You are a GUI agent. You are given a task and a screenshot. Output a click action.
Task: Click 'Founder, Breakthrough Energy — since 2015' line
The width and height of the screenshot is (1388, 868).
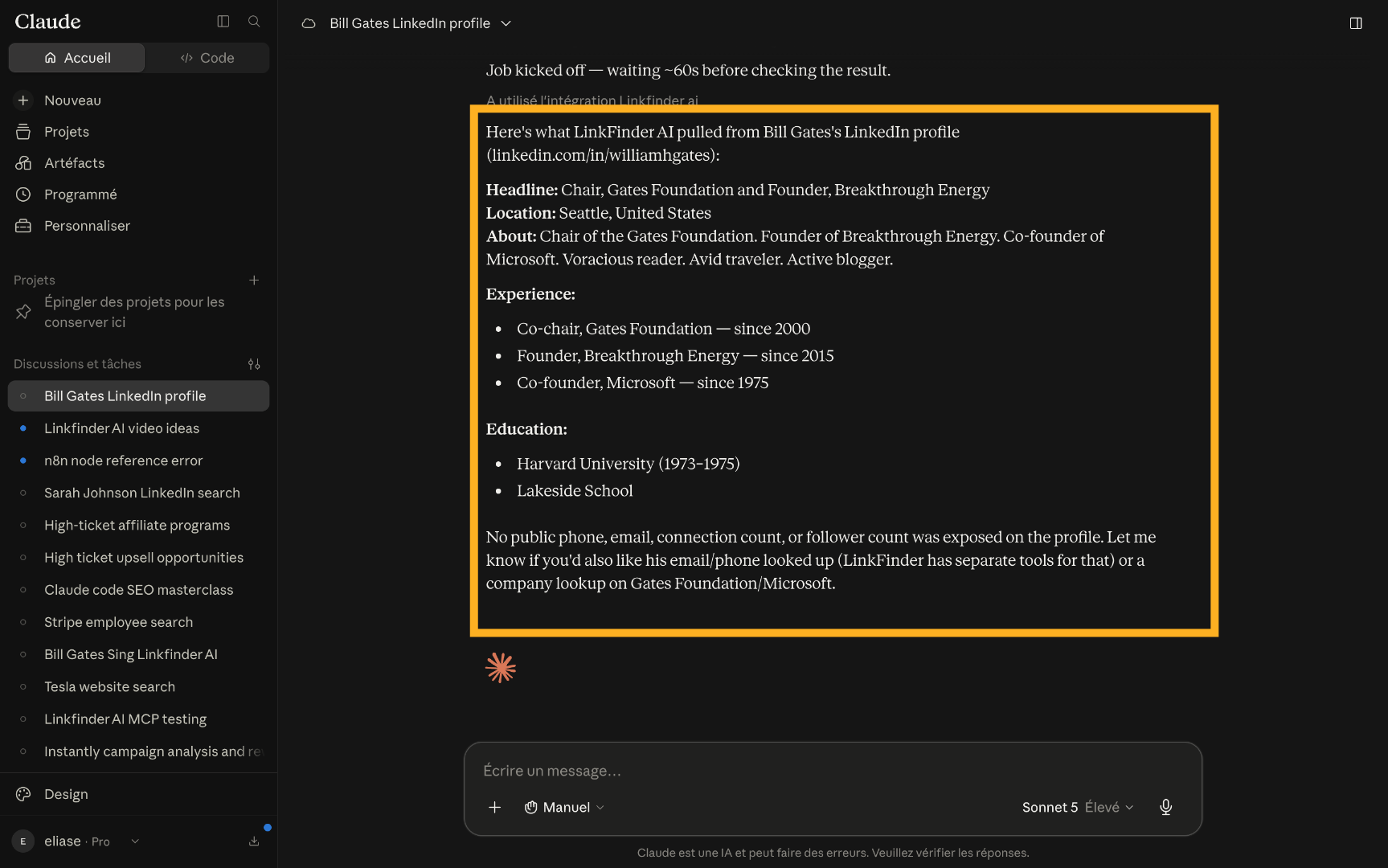point(675,355)
